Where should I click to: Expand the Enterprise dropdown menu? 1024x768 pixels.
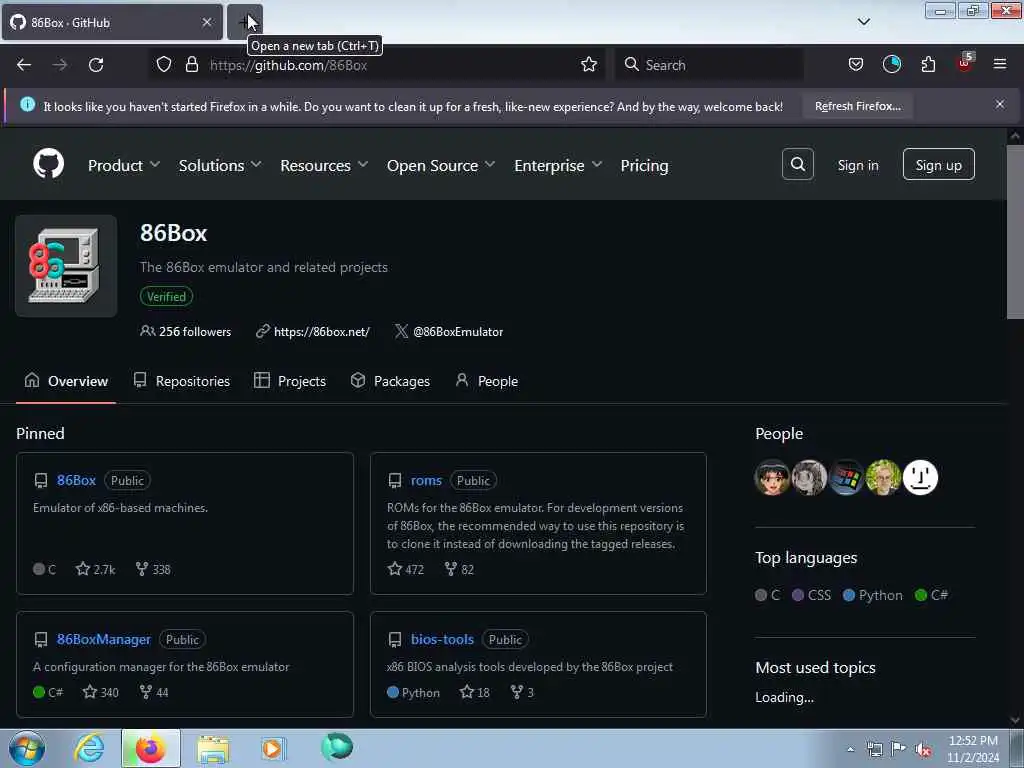(558, 165)
